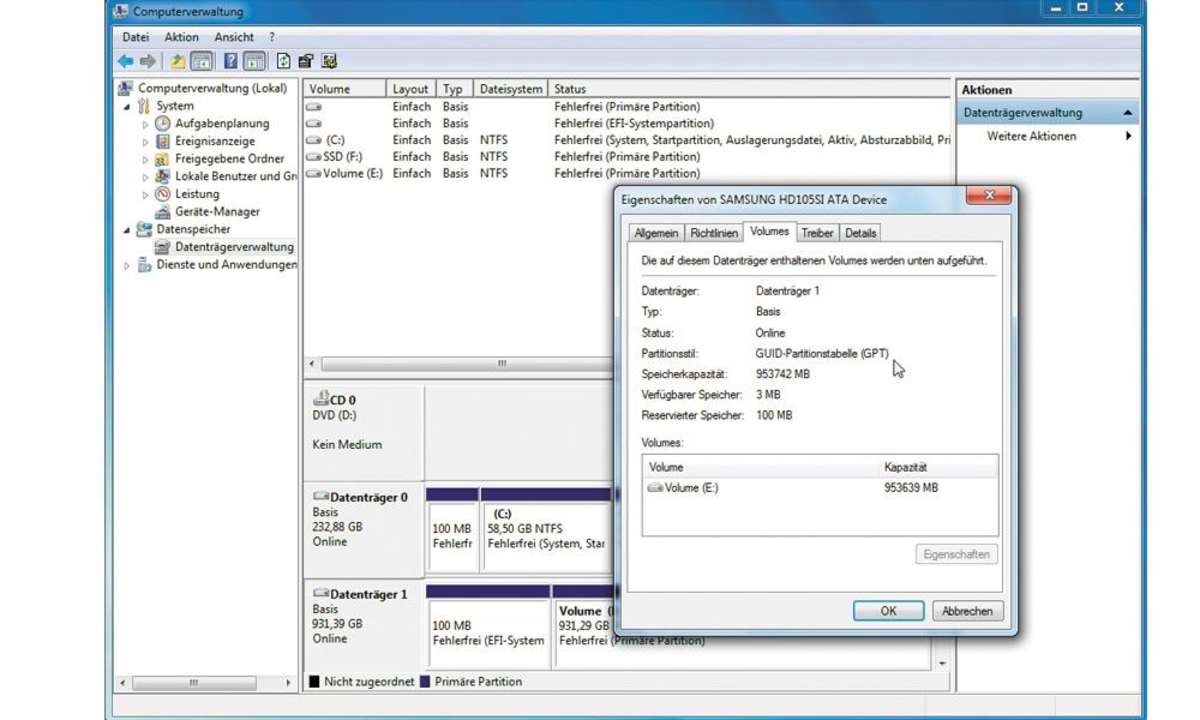Click the Leistung icon in the tree

[163, 194]
